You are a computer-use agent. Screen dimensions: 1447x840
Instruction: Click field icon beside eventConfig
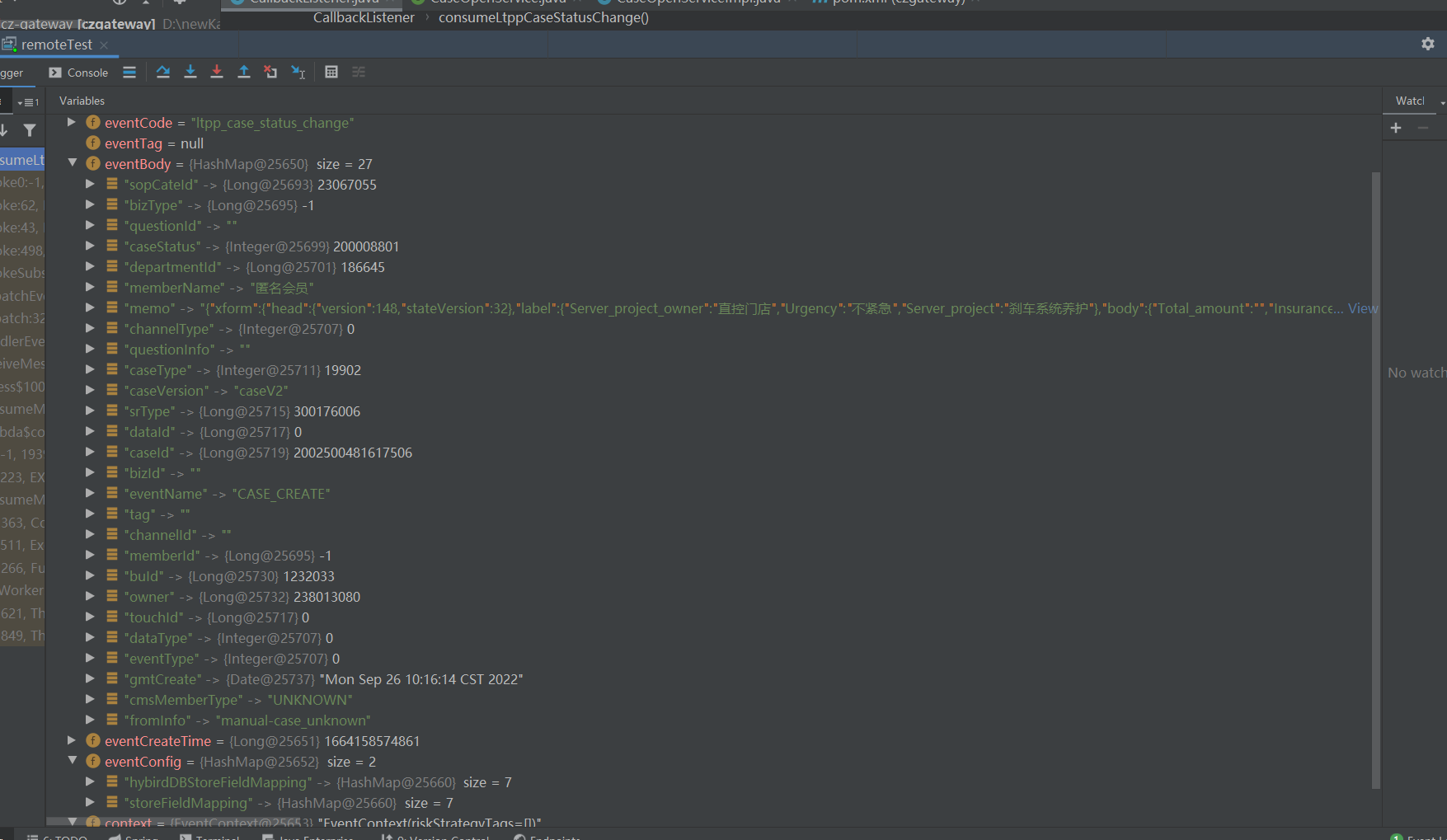(x=93, y=762)
